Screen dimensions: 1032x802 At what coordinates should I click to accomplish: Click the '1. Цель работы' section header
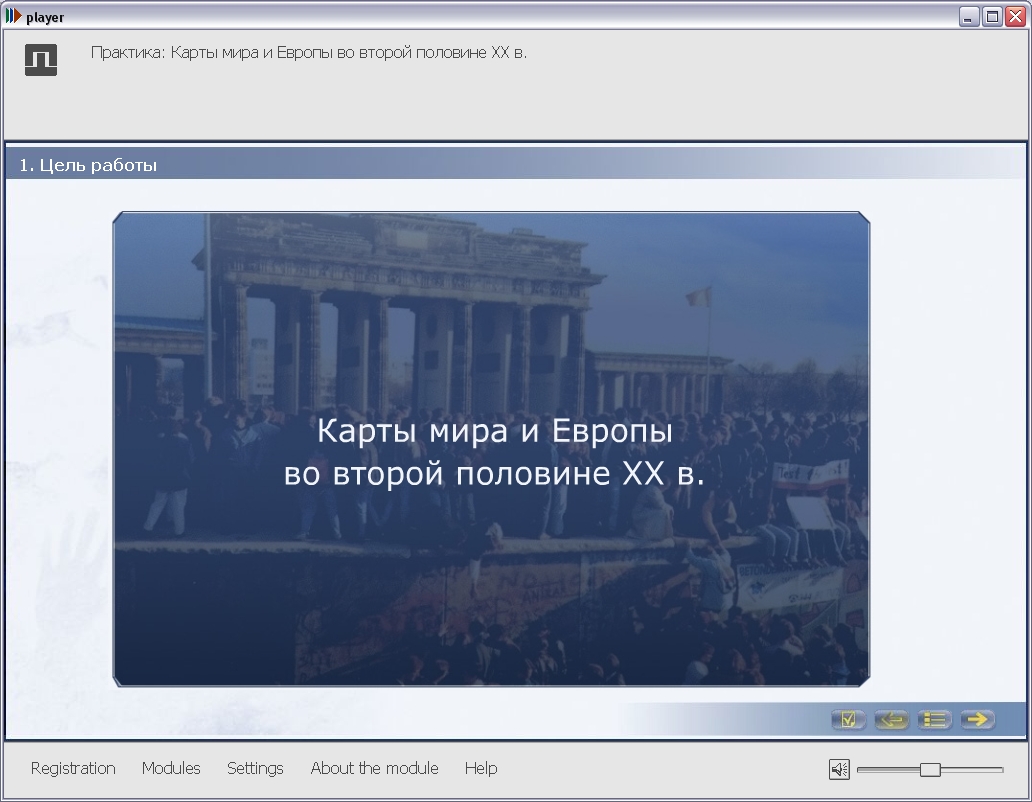click(88, 165)
